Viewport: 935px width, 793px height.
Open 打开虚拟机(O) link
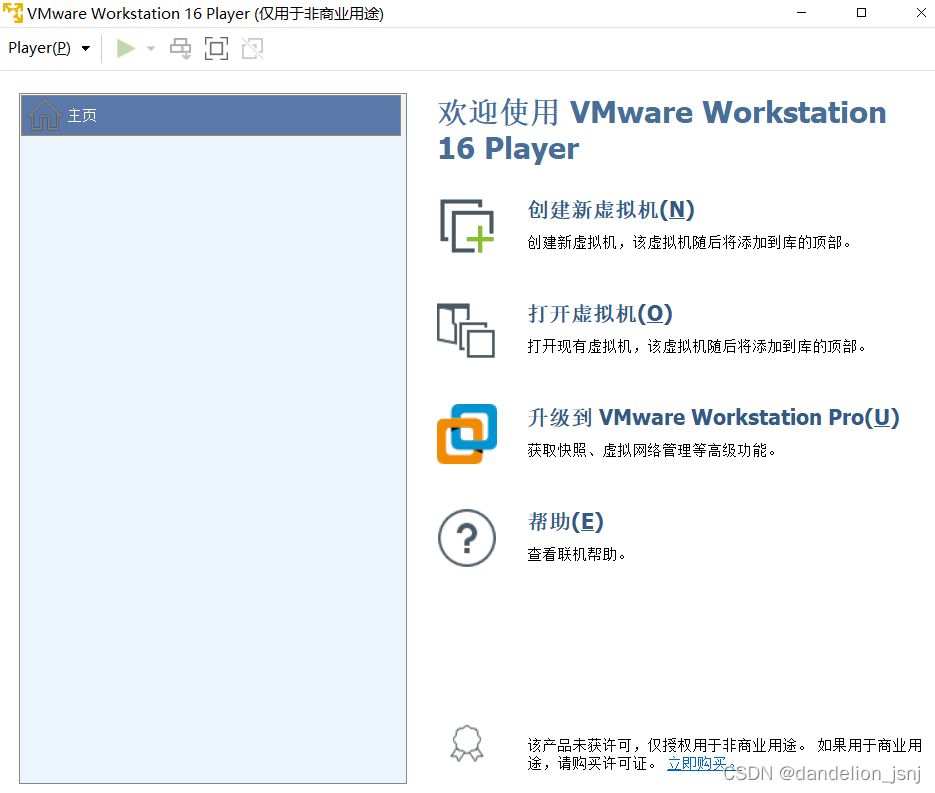click(600, 314)
